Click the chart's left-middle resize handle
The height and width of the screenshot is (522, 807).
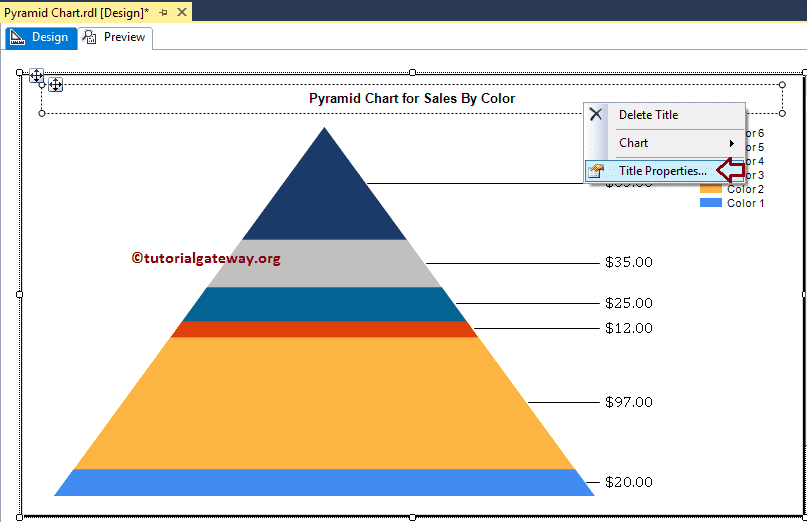point(20,294)
